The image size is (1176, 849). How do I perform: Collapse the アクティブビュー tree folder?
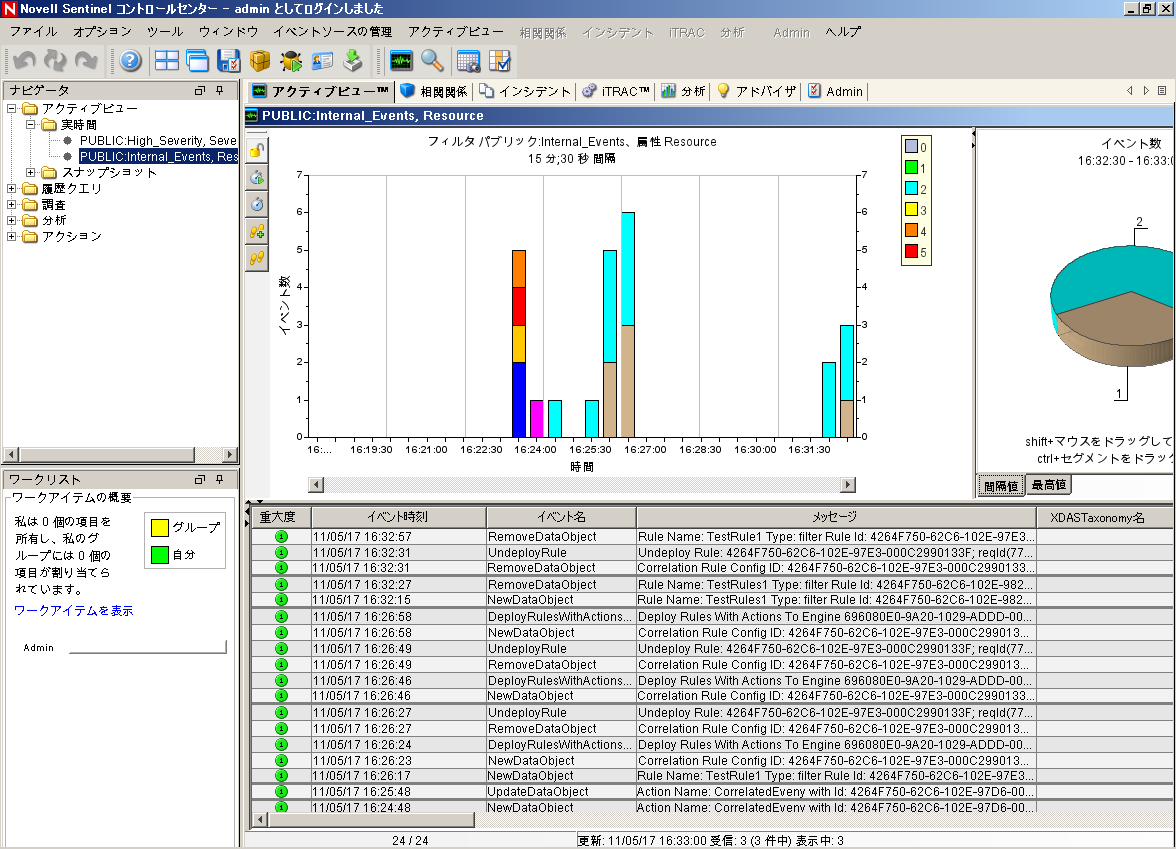point(12,108)
